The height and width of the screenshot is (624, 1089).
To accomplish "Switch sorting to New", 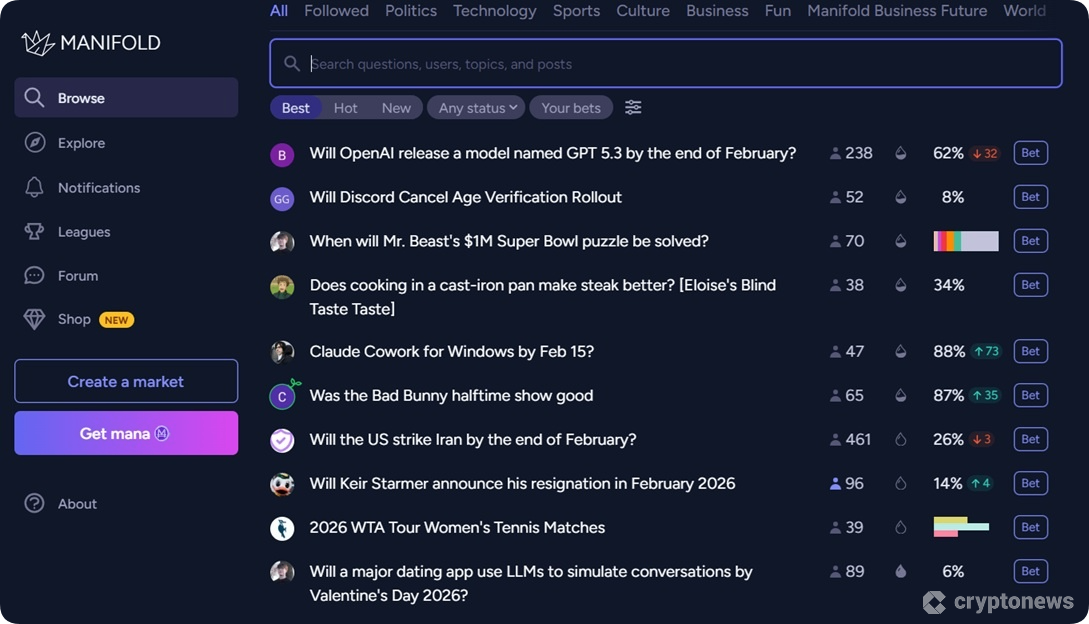I will coord(396,108).
